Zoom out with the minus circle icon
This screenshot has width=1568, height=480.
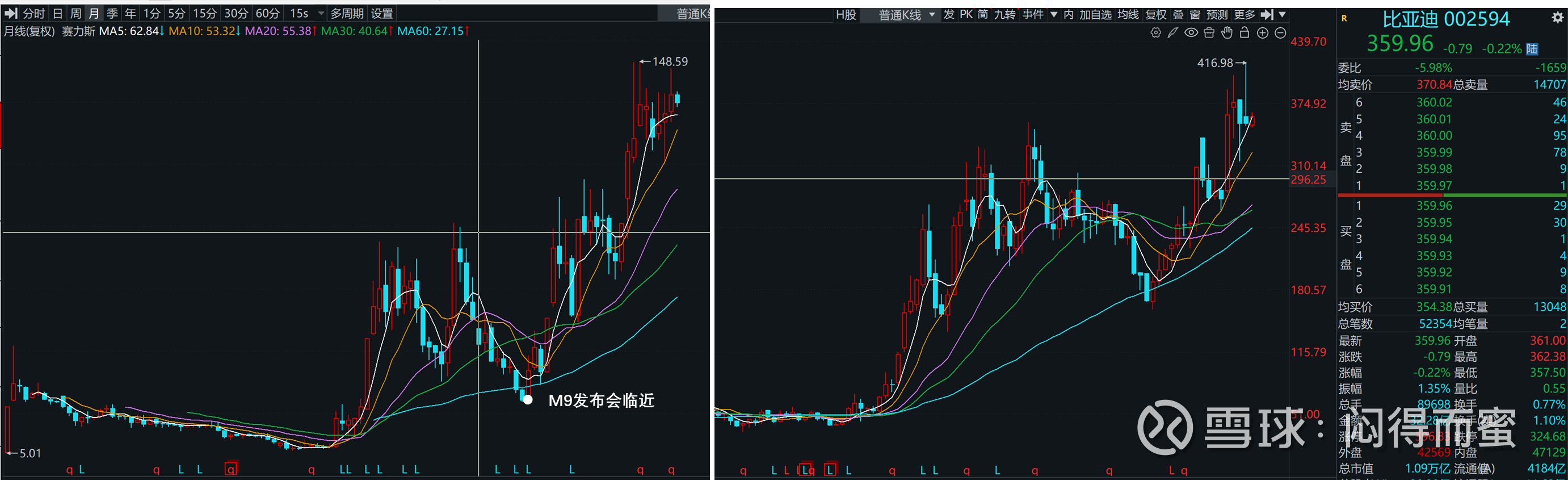point(1280,33)
